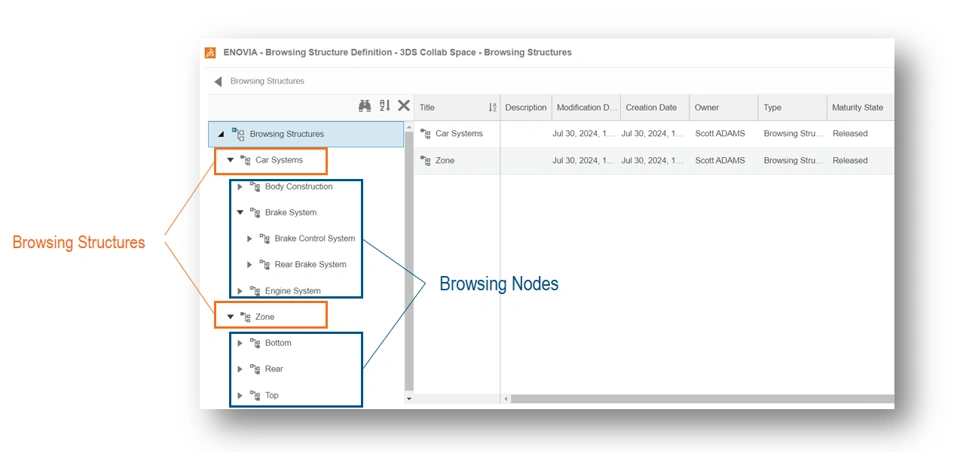
Task: Select Zone label in the tree
Action: pos(264,317)
